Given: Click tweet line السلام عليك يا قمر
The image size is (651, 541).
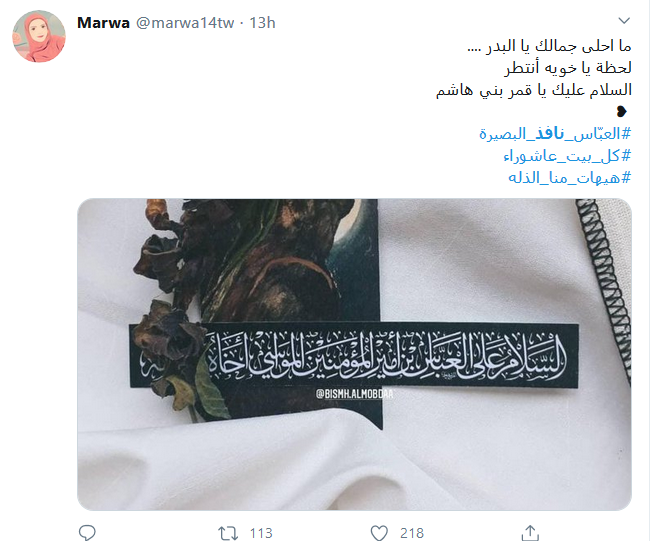Looking at the screenshot, I should pos(534,90).
